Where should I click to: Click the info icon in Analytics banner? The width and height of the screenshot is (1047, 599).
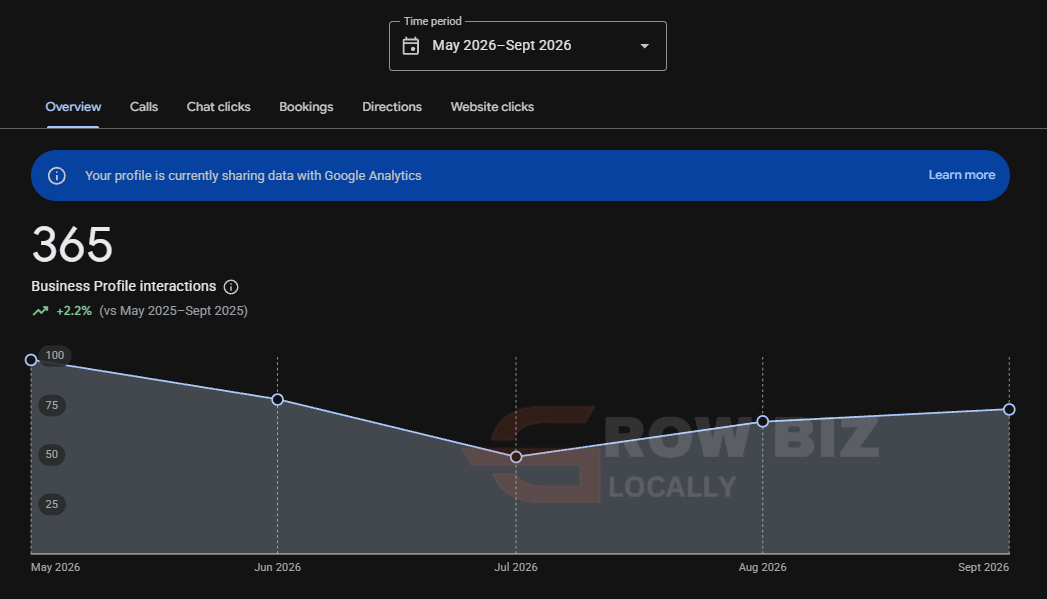[x=57, y=176]
